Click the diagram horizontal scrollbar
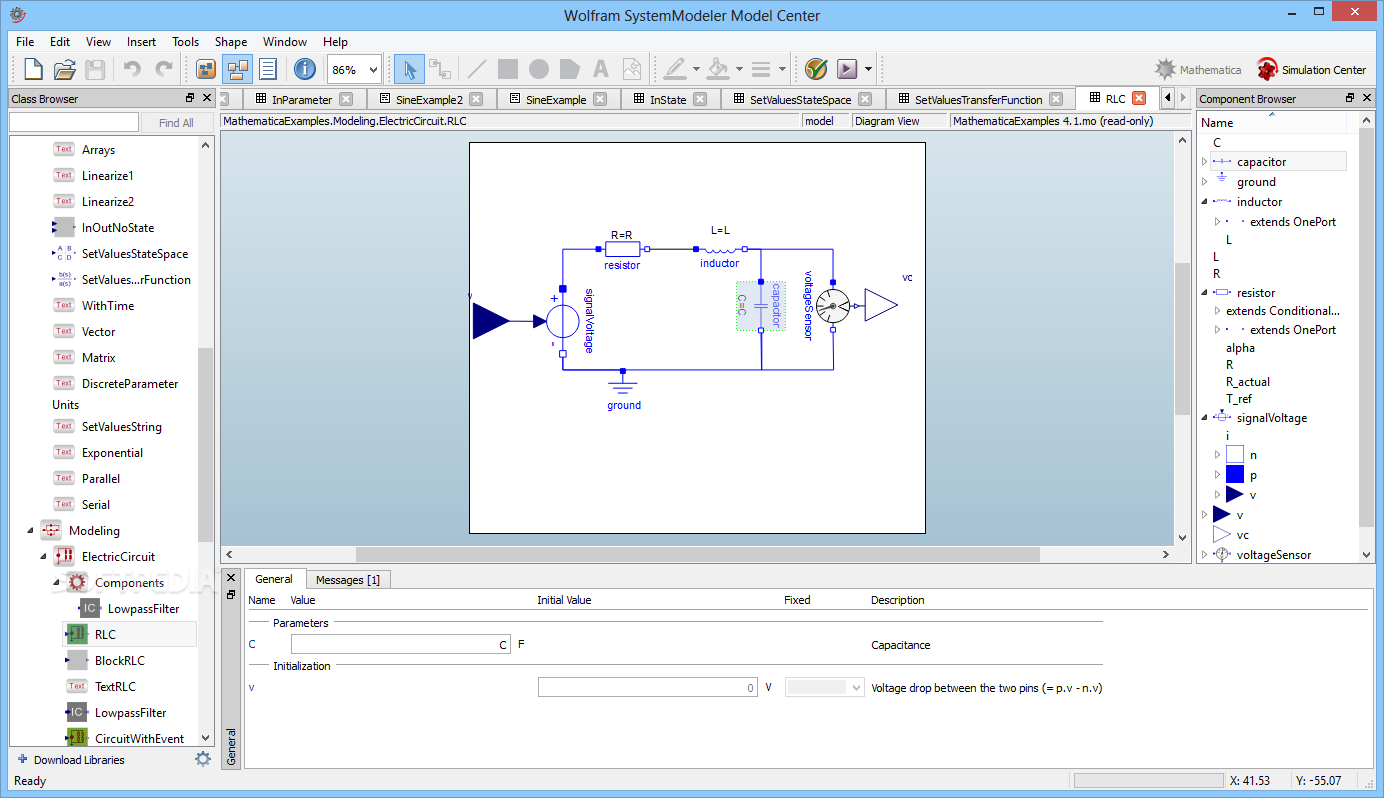This screenshot has width=1384, height=798. click(698, 554)
